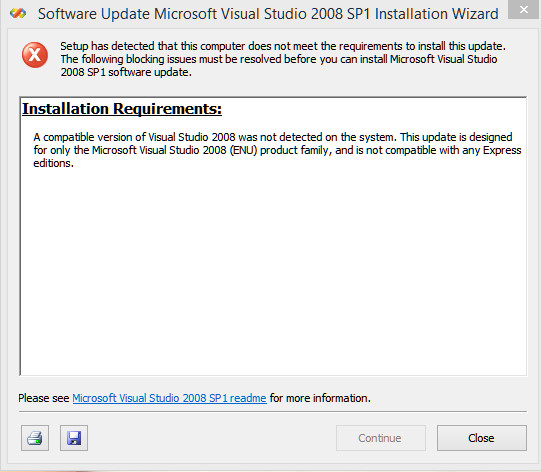Viewport: 541px width, 472px height.
Task: Open the Microsoft Visual Studio 2008 SP1 readme link
Action: click(x=169, y=398)
